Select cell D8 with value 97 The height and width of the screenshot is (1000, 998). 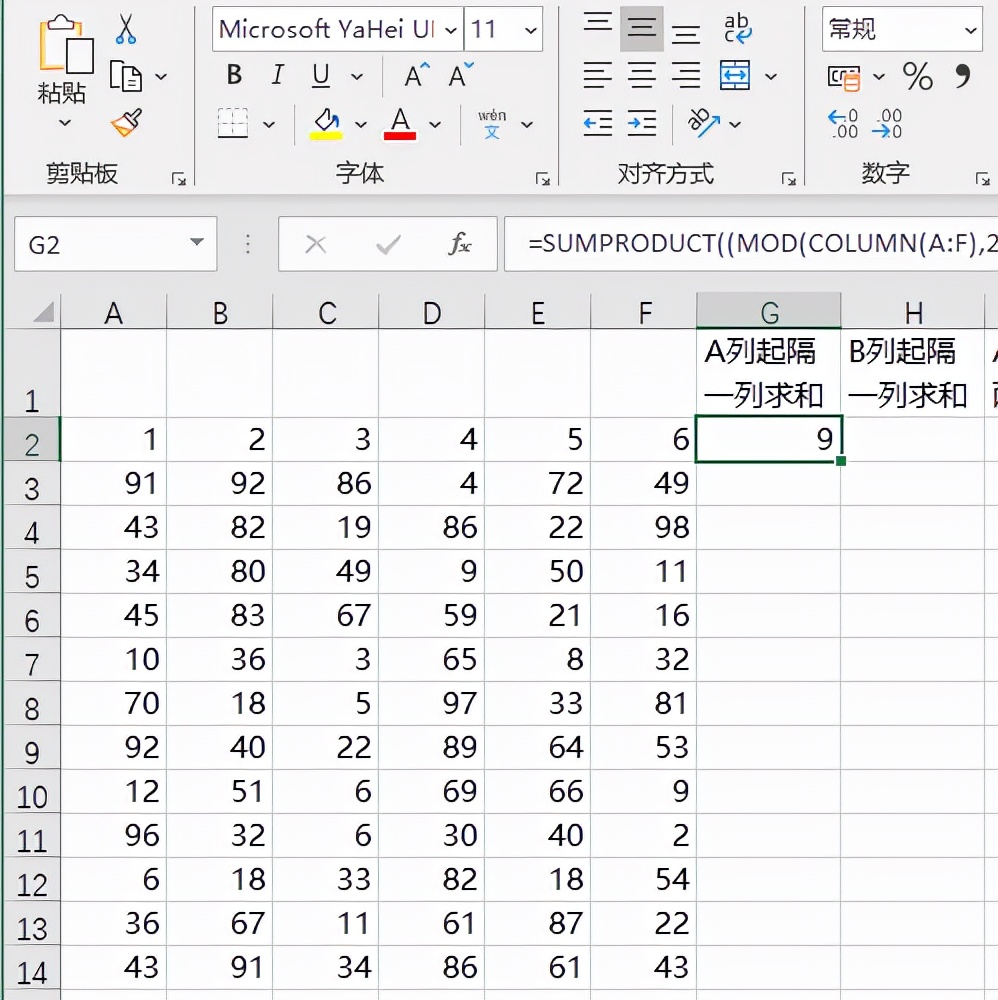point(432,703)
